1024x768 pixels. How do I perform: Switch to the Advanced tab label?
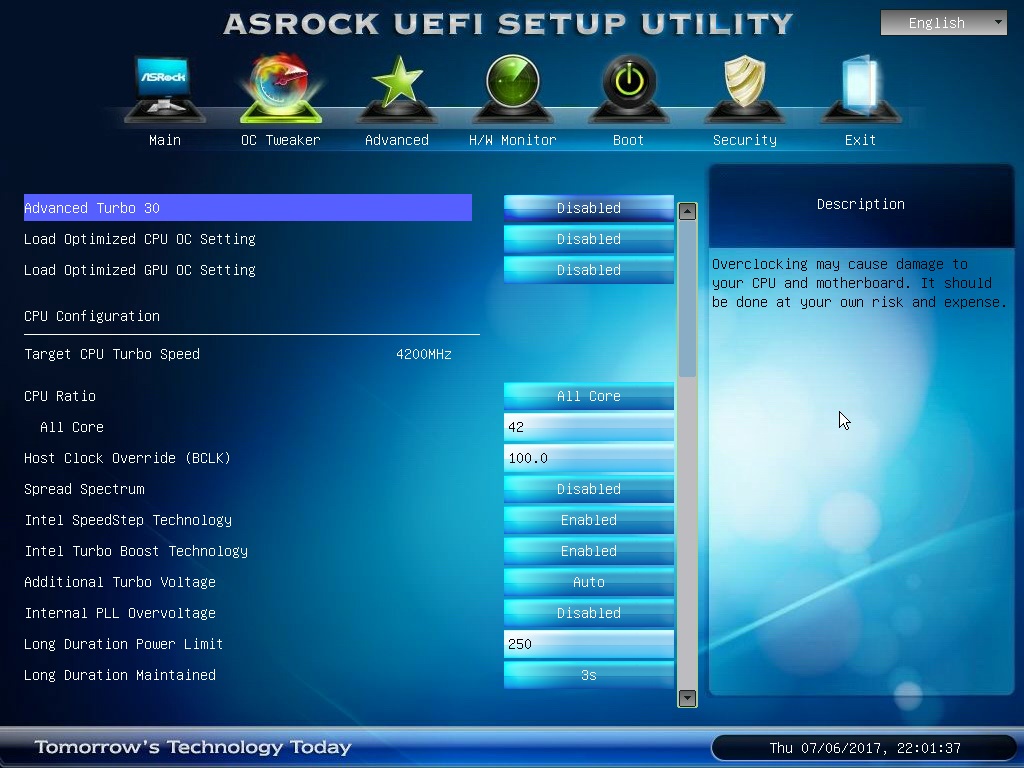(x=397, y=140)
